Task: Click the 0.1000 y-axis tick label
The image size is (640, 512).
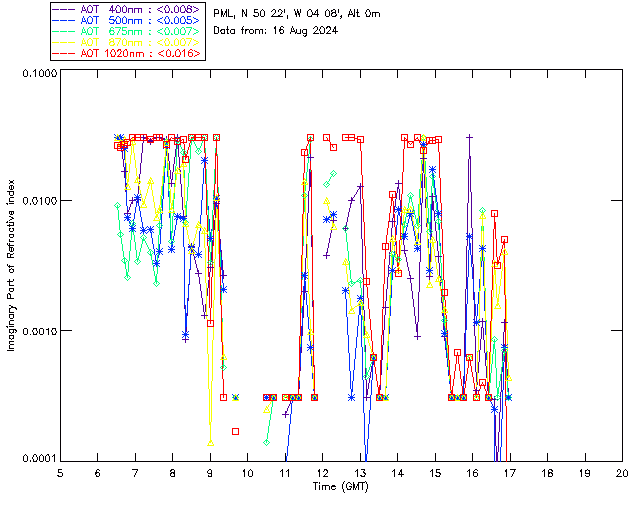Action: pos(39,73)
